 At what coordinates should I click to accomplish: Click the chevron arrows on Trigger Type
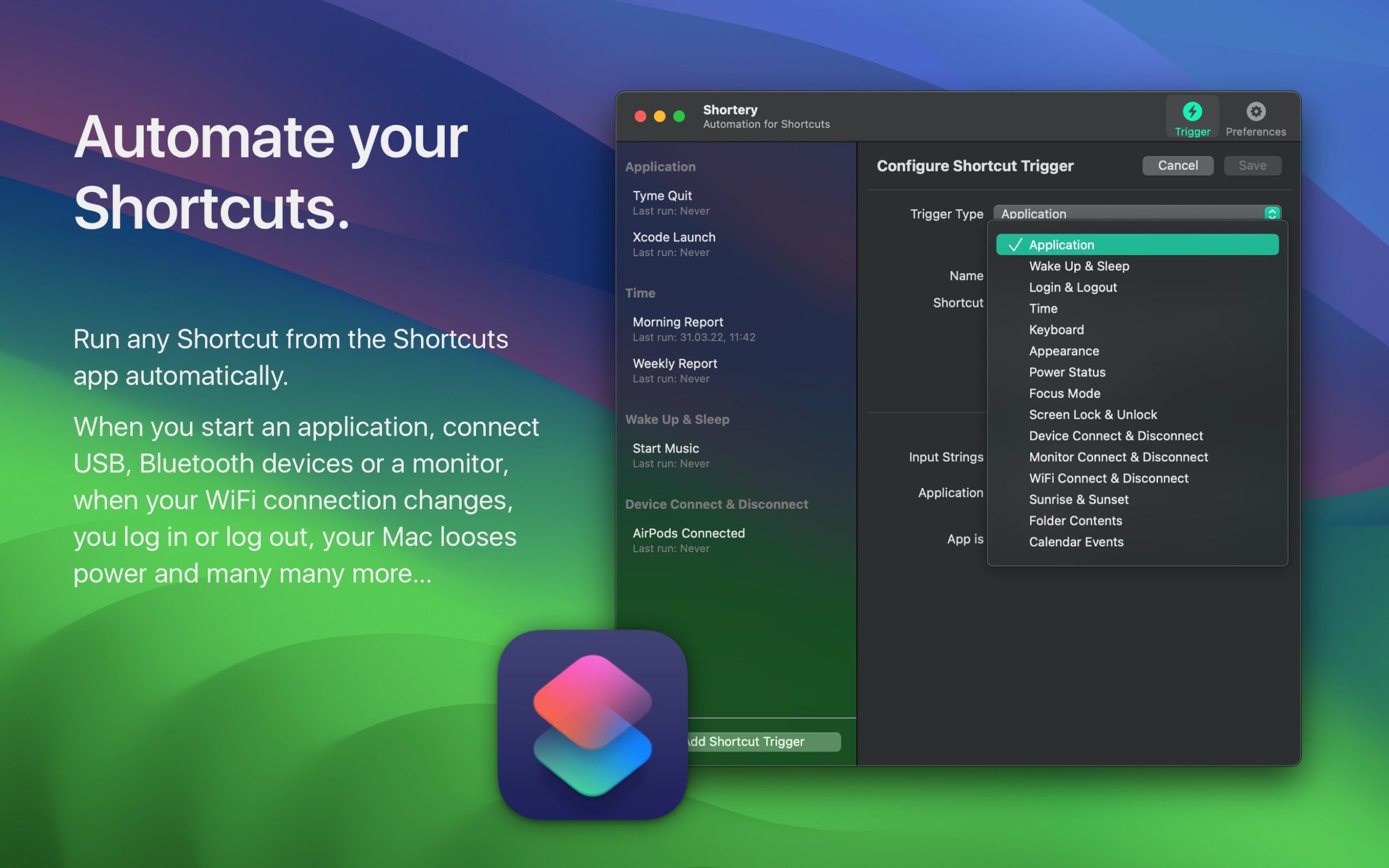pyautogui.click(x=1273, y=213)
